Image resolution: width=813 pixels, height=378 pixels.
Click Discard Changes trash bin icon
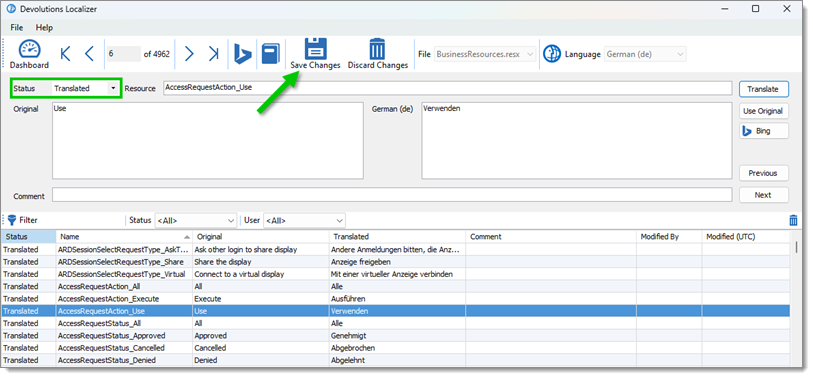377,49
